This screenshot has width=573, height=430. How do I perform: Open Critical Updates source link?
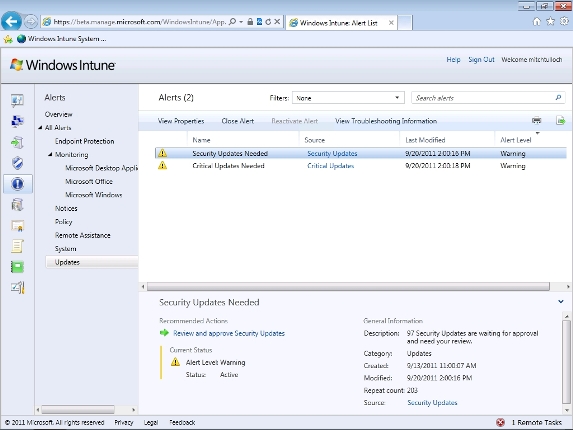pos(331,166)
